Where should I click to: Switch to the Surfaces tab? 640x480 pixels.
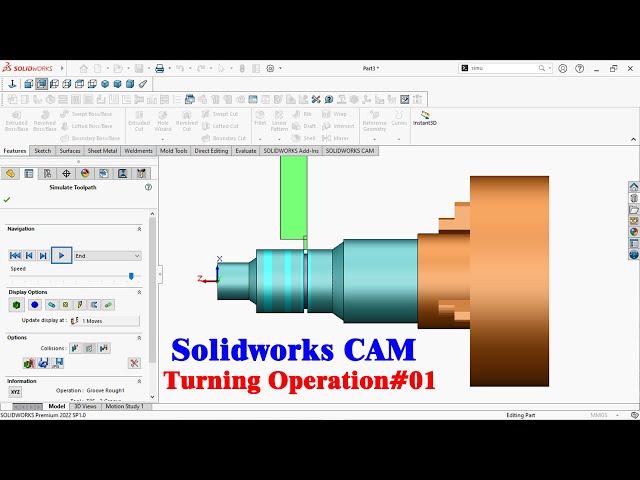pos(70,151)
